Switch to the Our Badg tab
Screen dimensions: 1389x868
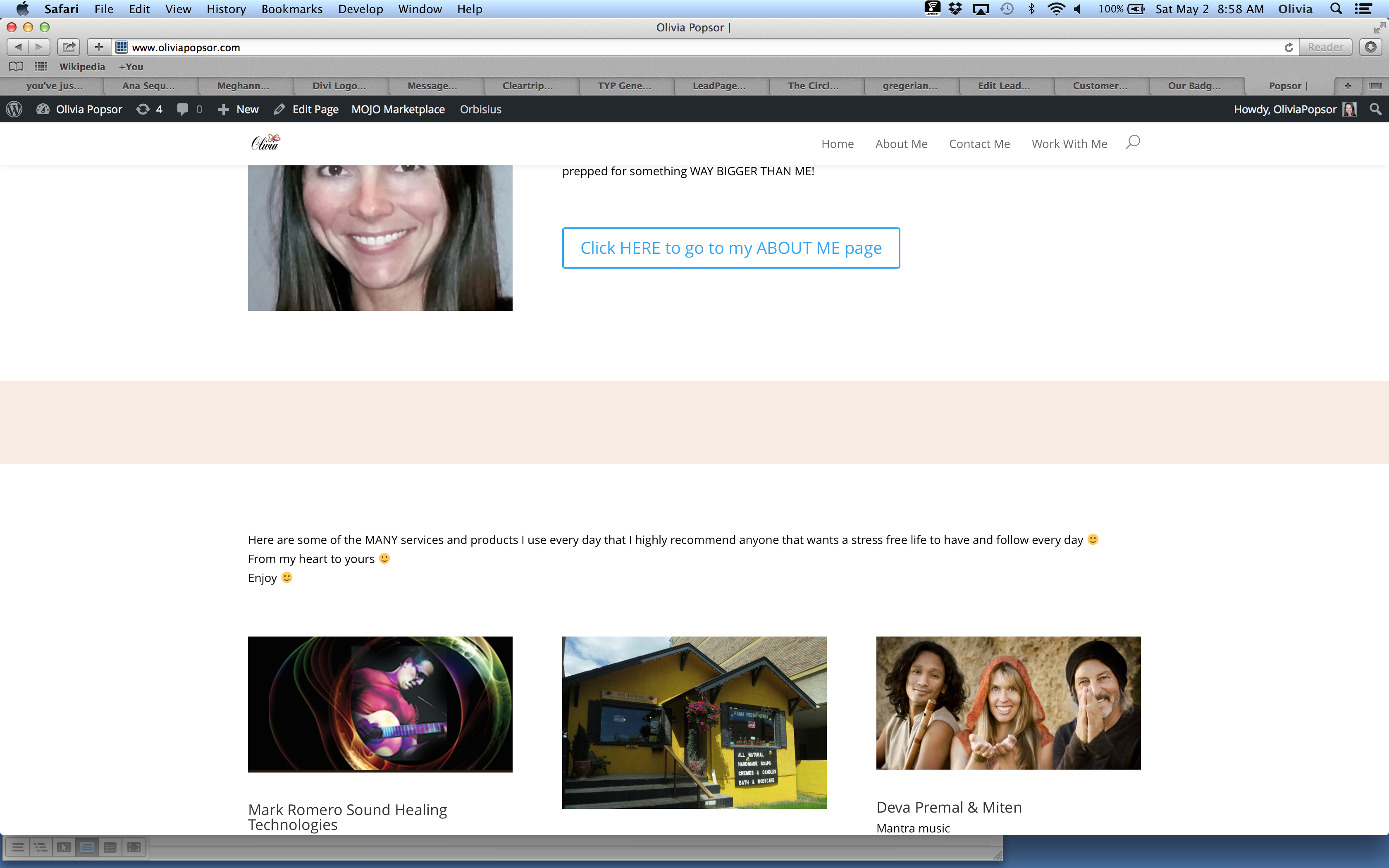click(x=1197, y=86)
